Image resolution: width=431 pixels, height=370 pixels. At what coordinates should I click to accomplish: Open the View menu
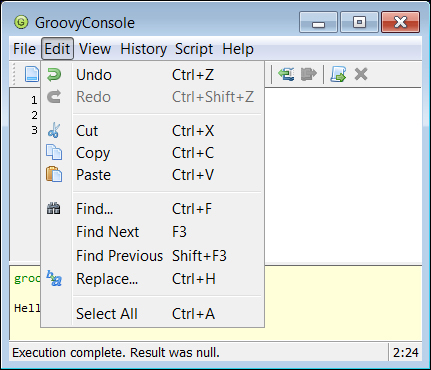[95, 49]
